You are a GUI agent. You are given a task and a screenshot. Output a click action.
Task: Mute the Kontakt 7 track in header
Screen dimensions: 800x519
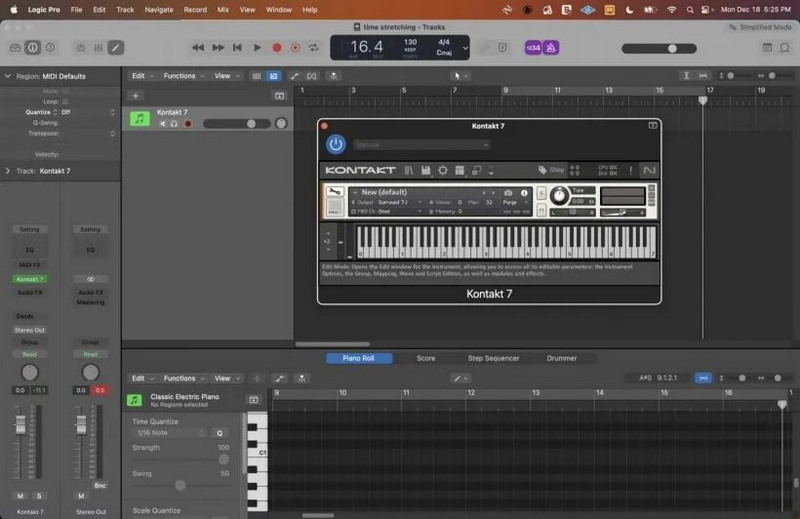click(163, 124)
